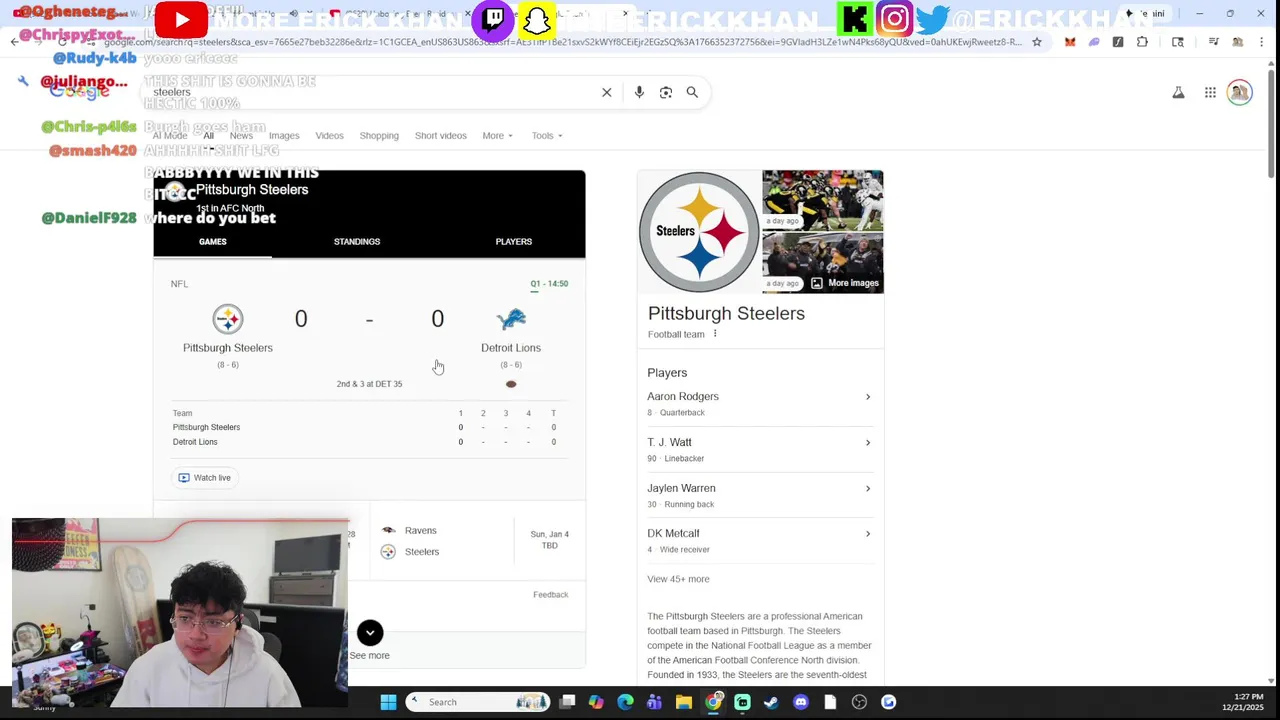This screenshot has width=1280, height=720.
Task: Click View 45+ more players
Action: tap(678, 579)
